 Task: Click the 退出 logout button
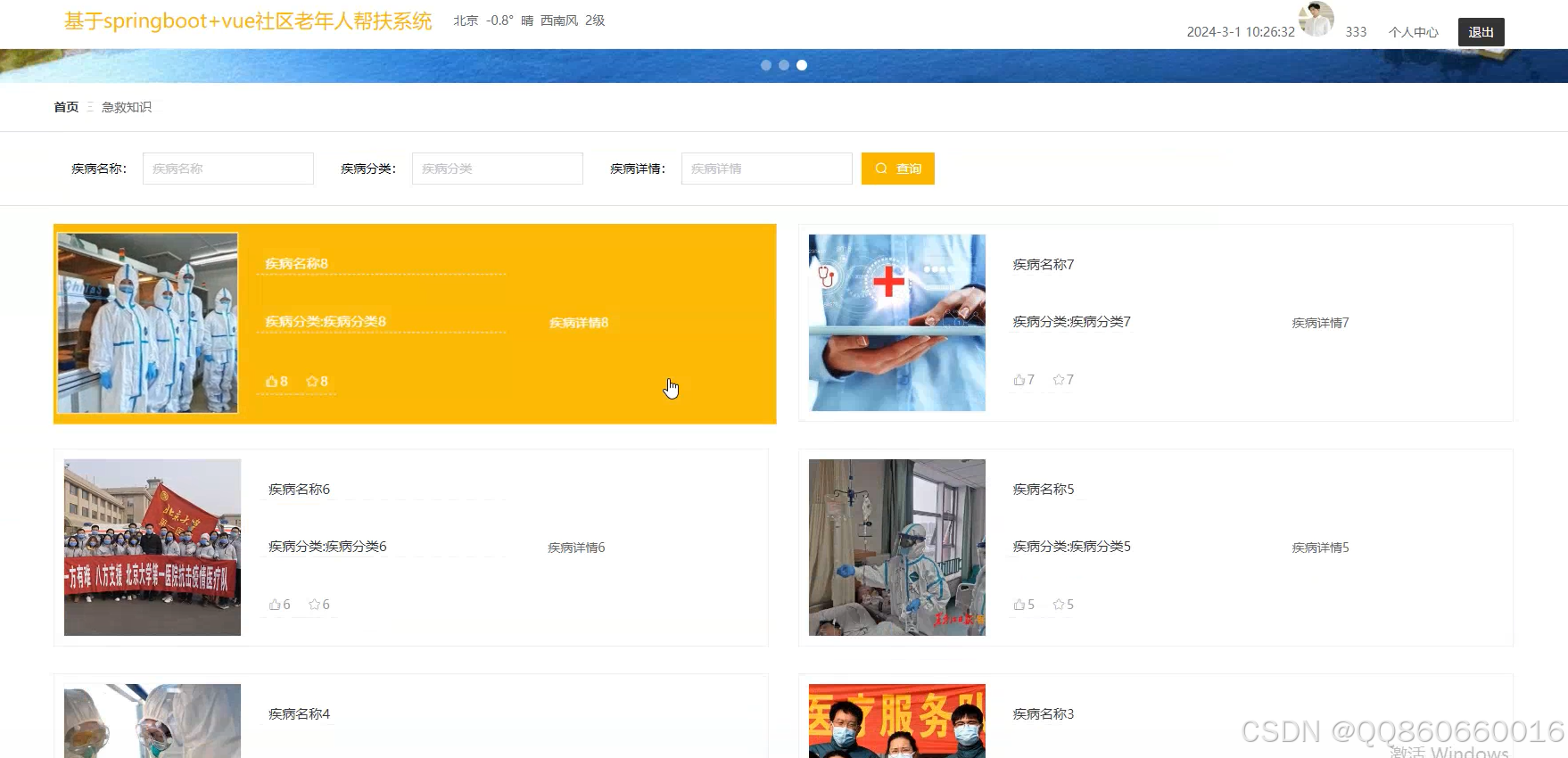1481,32
